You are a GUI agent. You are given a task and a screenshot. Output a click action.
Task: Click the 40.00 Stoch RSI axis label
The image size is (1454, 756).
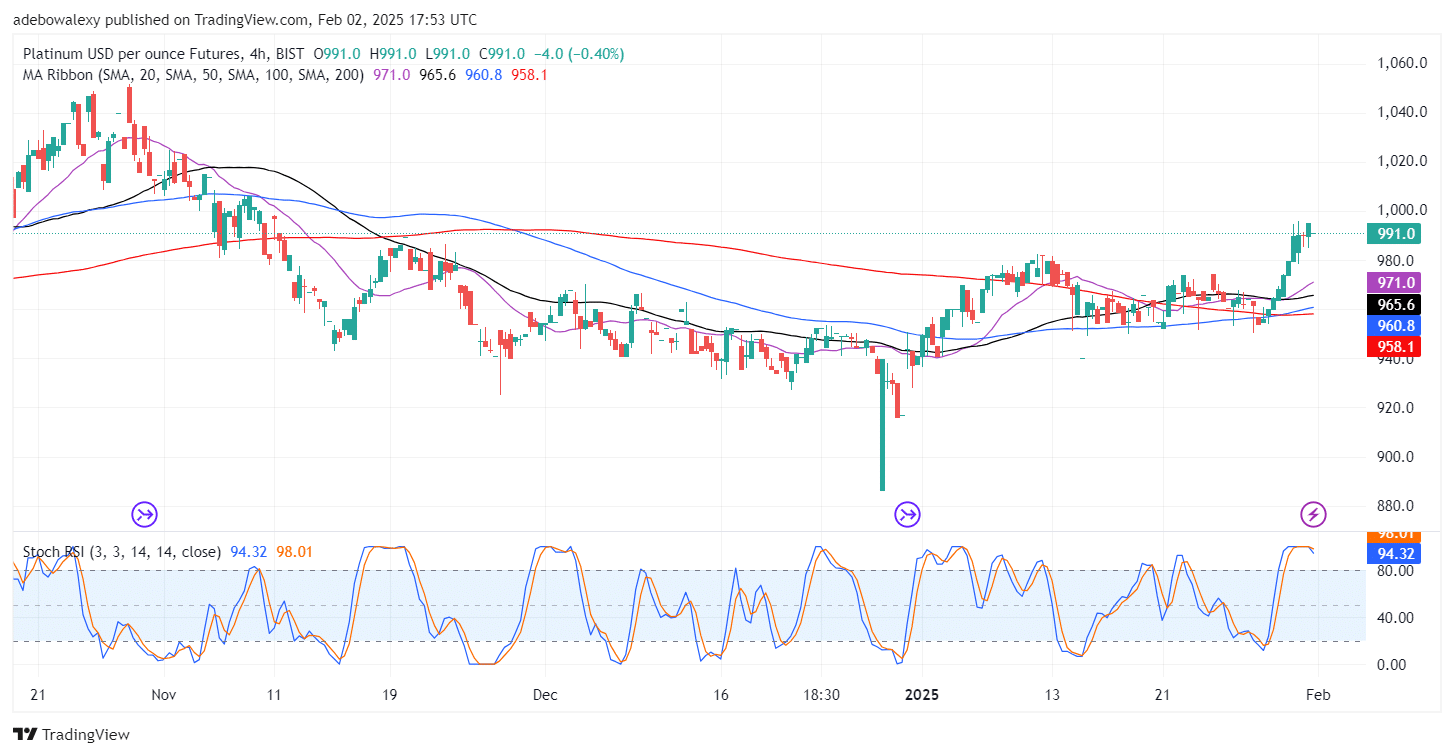click(1394, 617)
